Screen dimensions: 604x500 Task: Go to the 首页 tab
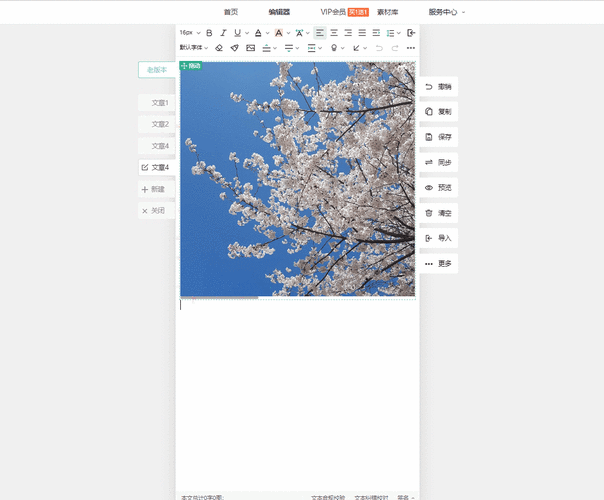231,12
